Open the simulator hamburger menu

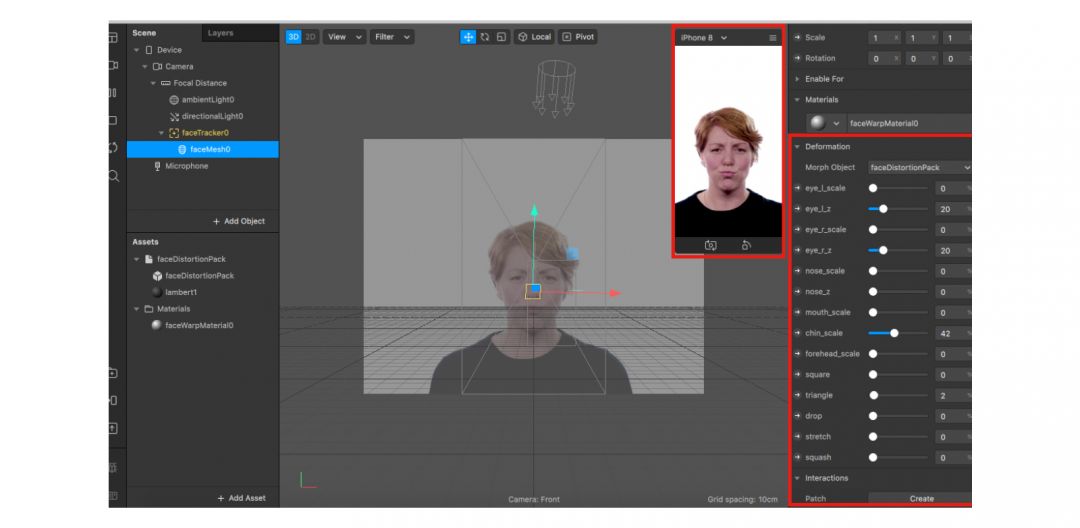pyautogui.click(x=772, y=38)
